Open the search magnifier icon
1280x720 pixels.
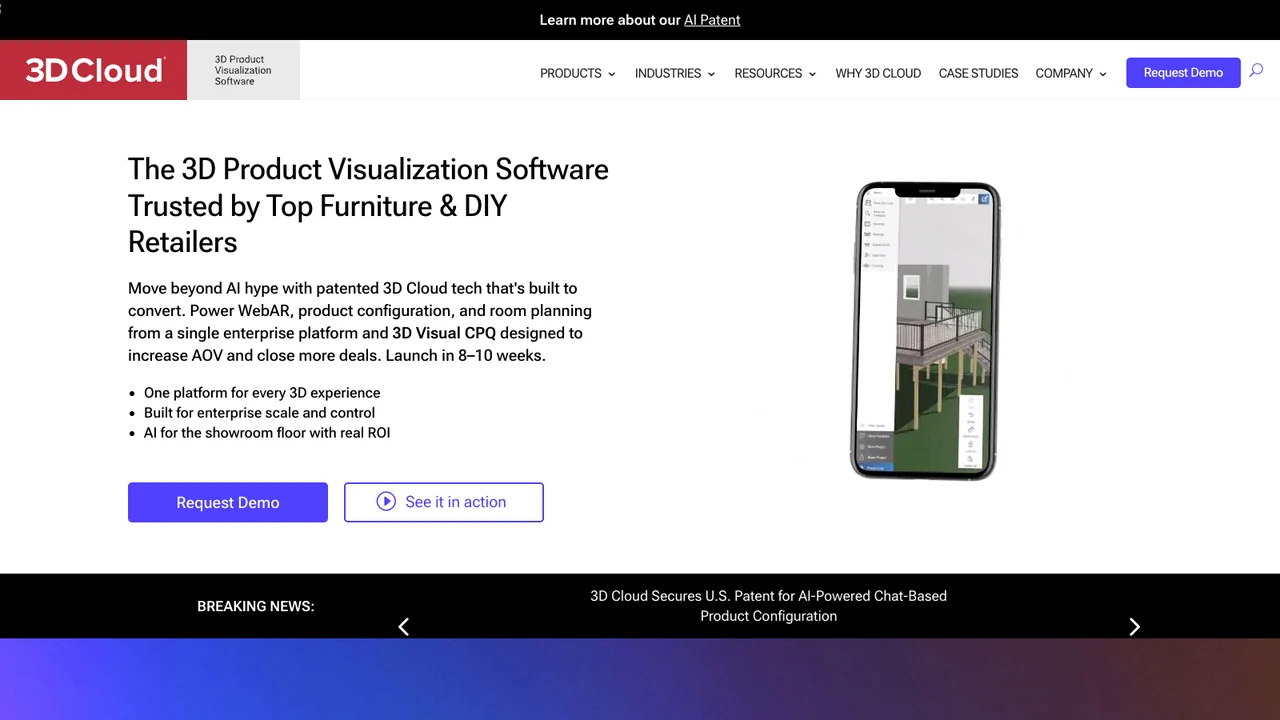click(1256, 71)
